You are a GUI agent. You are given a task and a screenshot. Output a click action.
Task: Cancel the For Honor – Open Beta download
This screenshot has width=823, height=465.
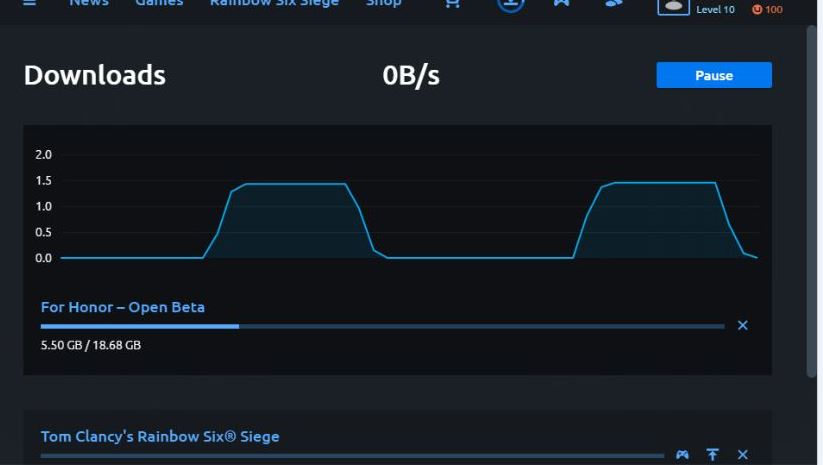point(742,325)
